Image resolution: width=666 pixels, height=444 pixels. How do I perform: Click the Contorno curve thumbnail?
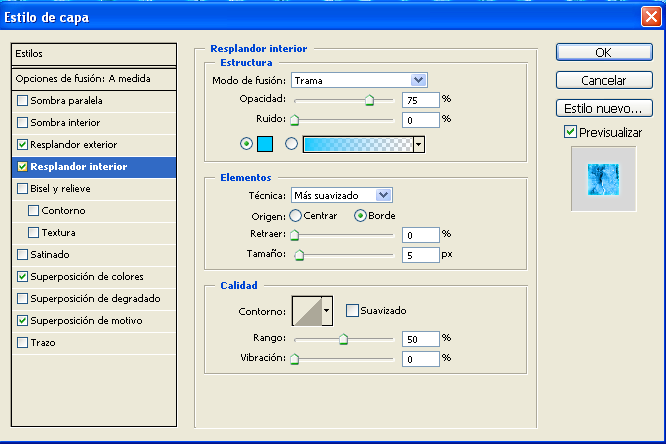[x=311, y=311]
